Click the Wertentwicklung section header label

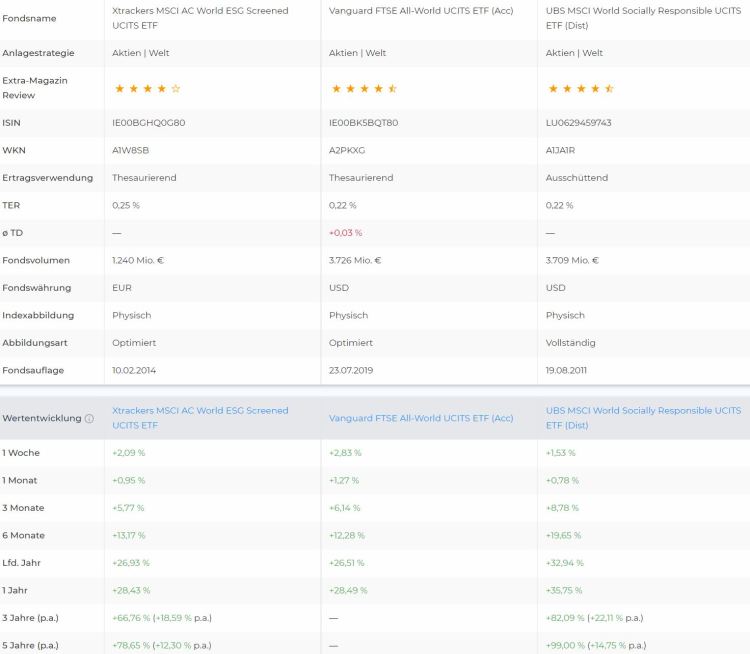(41, 418)
